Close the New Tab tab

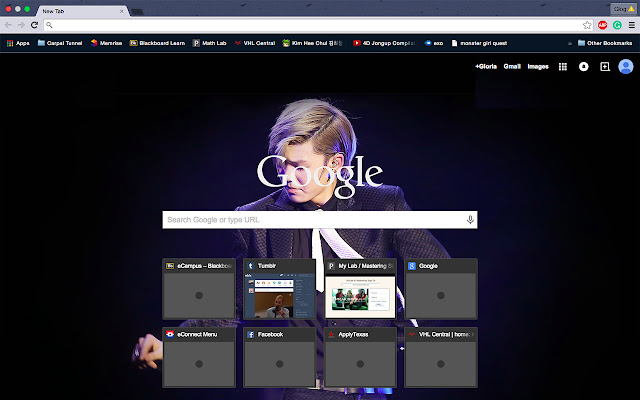122,11
